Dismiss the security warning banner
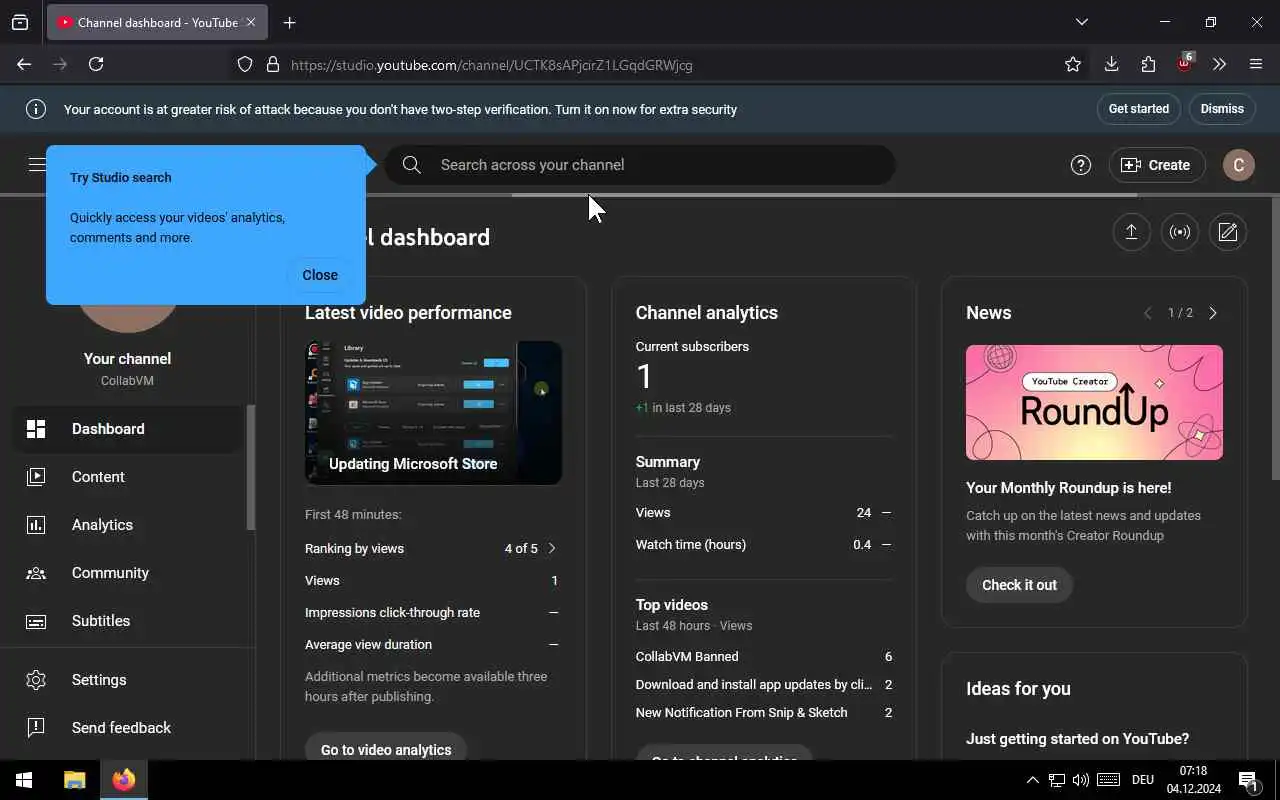Image resolution: width=1280 pixels, height=800 pixels. click(1222, 109)
